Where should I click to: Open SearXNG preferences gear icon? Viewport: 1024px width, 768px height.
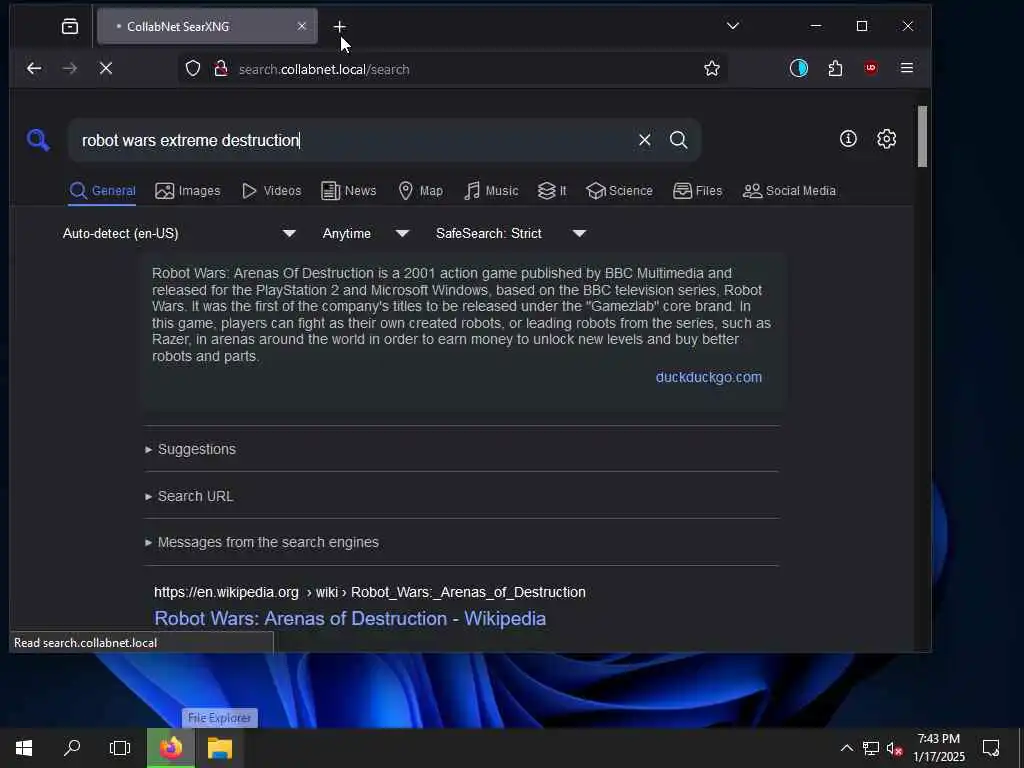[x=886, y=138]
